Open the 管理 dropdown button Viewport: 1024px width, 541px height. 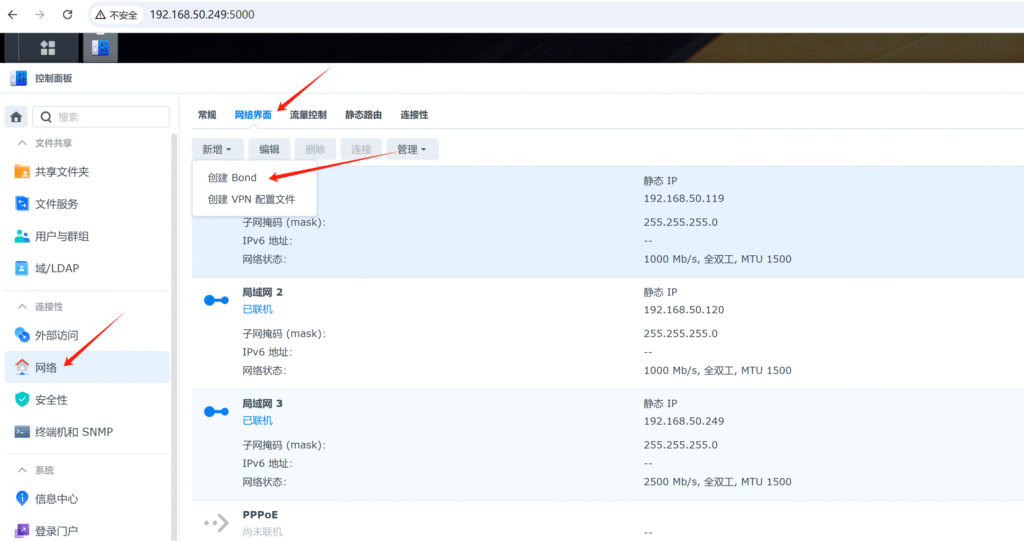411,149
